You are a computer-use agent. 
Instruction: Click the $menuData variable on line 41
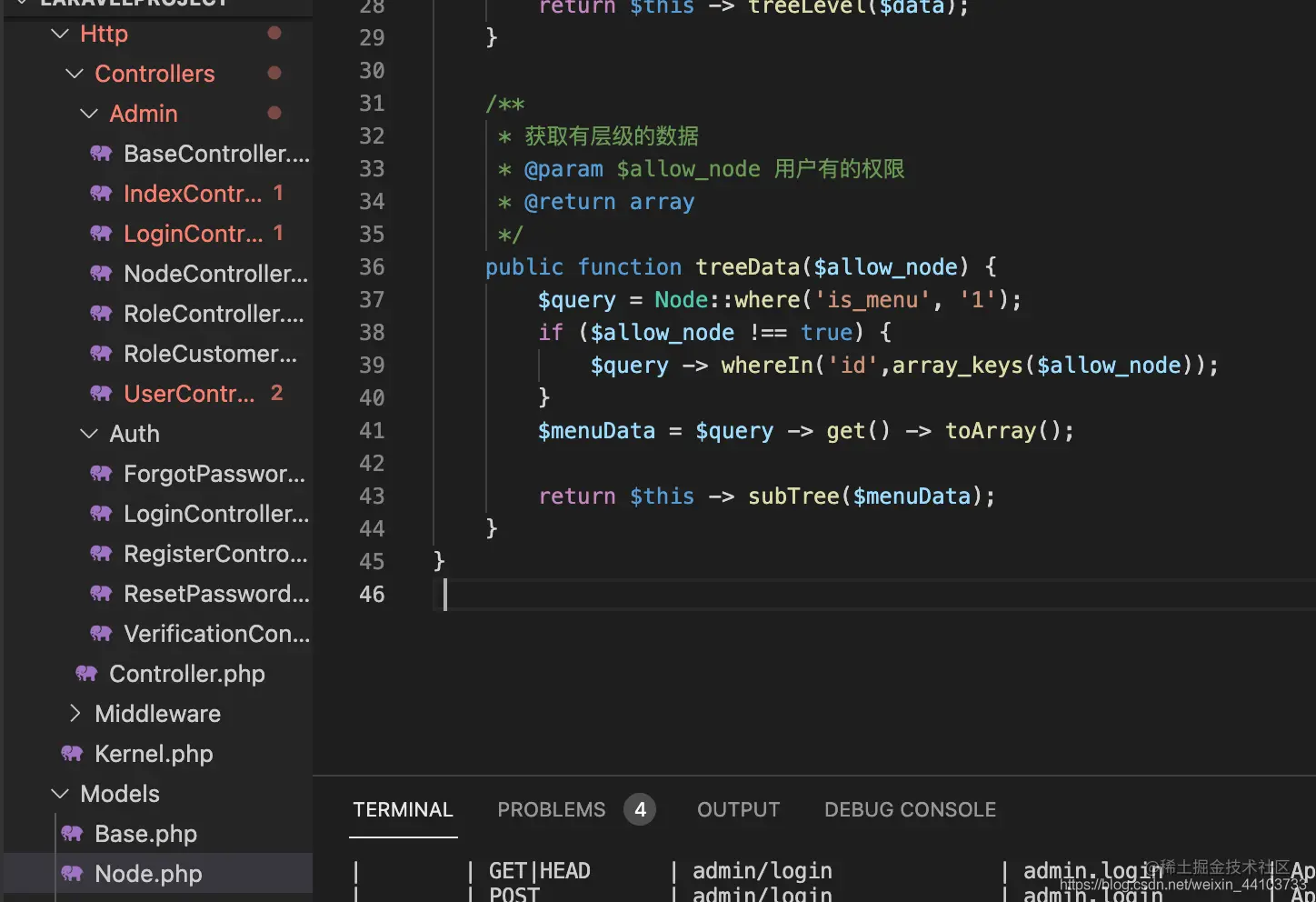point(596,430)
